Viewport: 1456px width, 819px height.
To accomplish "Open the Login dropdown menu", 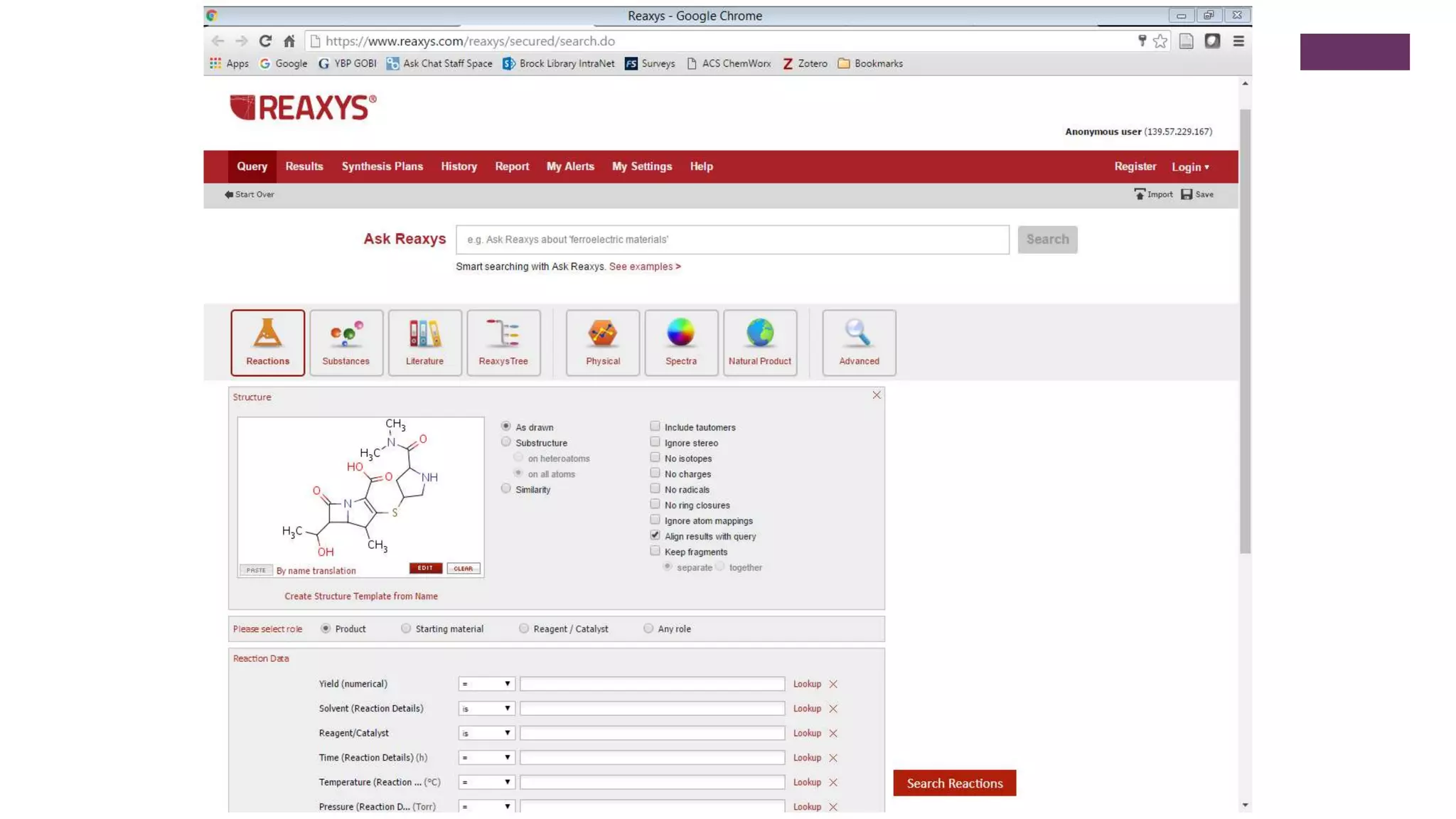I will (x=1190, y=167).
